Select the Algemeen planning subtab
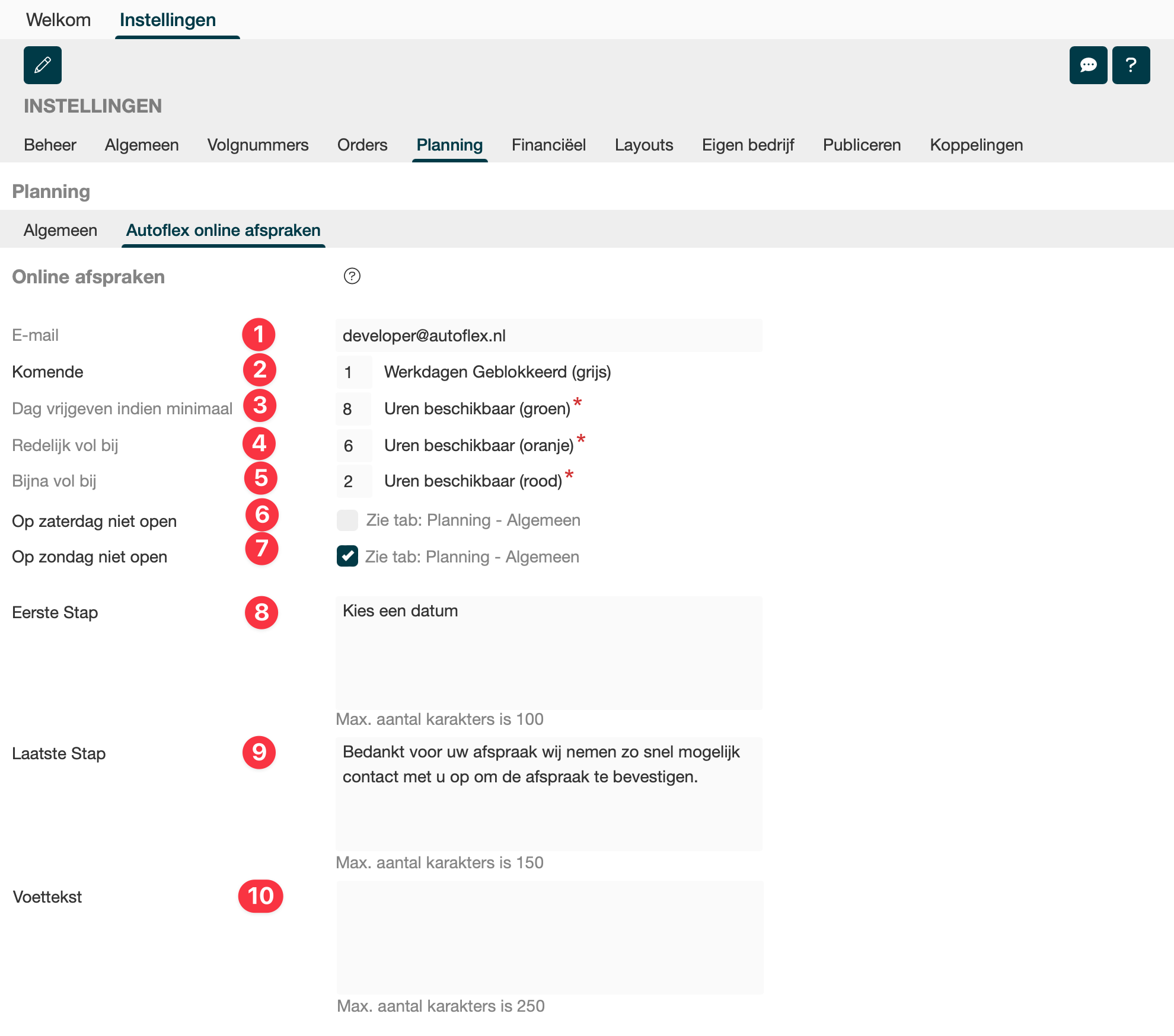This screenshot has height=1036, width=1174. coord(60,230)
